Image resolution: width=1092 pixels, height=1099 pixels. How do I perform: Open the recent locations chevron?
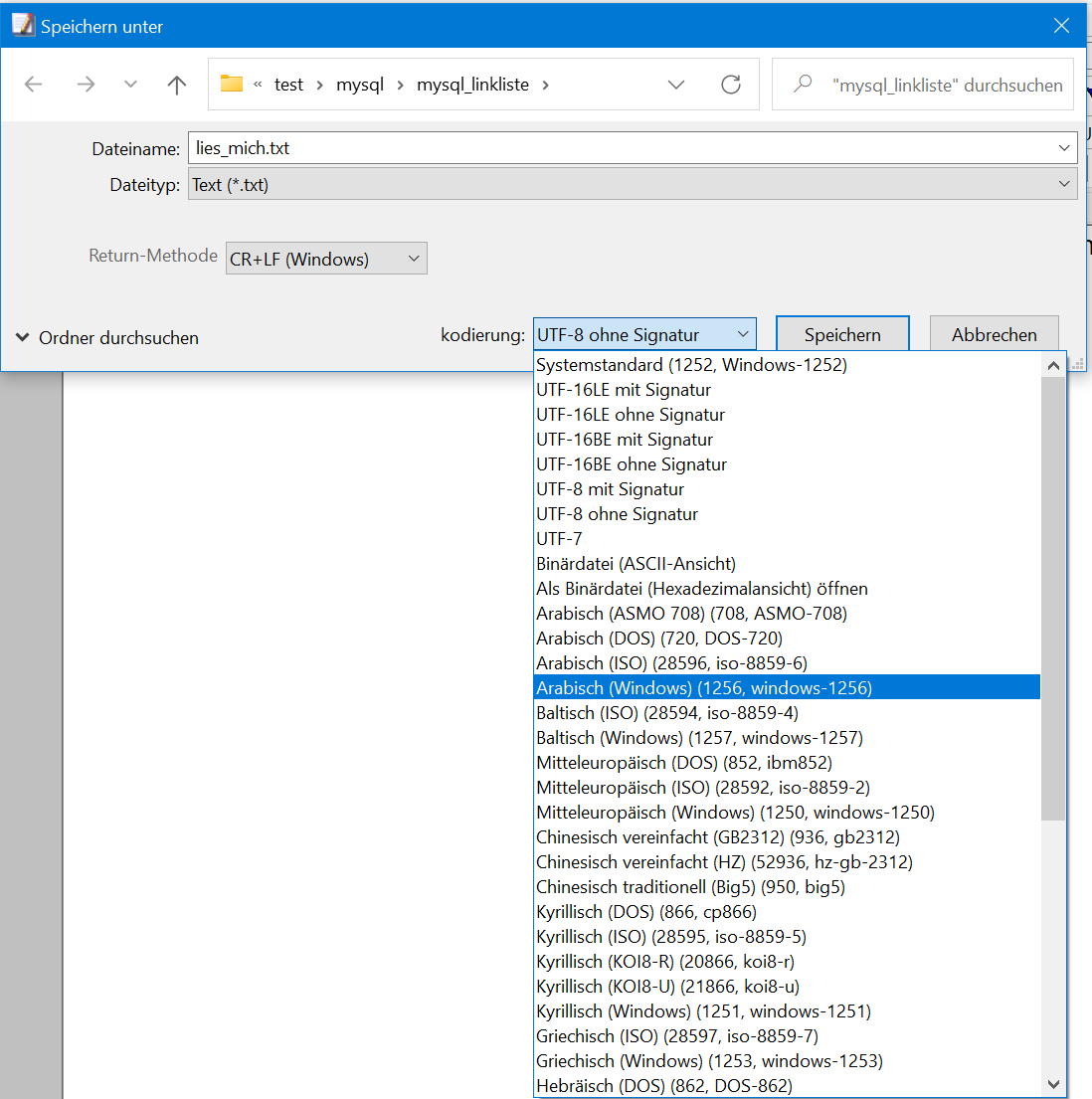click(x=130, y=86)
